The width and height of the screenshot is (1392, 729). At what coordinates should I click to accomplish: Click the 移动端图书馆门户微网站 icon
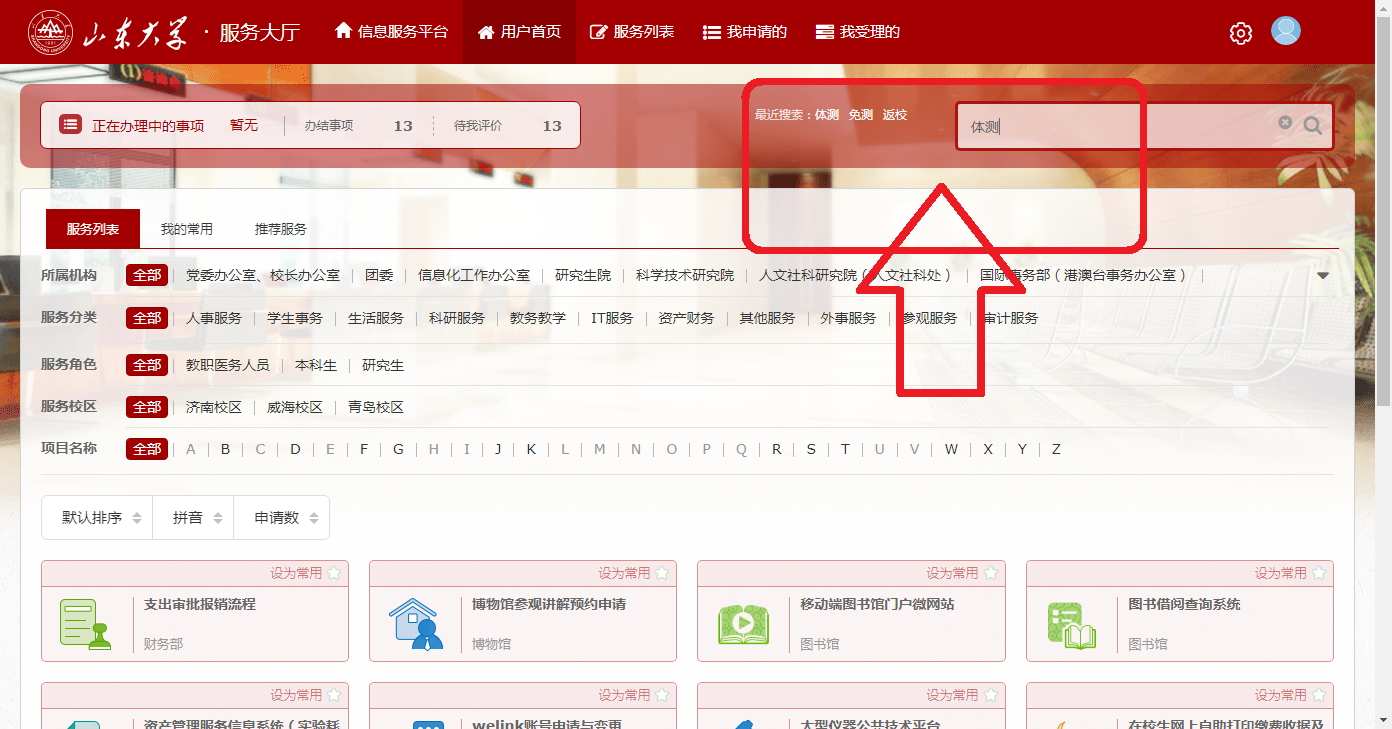[x=742, y=623]
